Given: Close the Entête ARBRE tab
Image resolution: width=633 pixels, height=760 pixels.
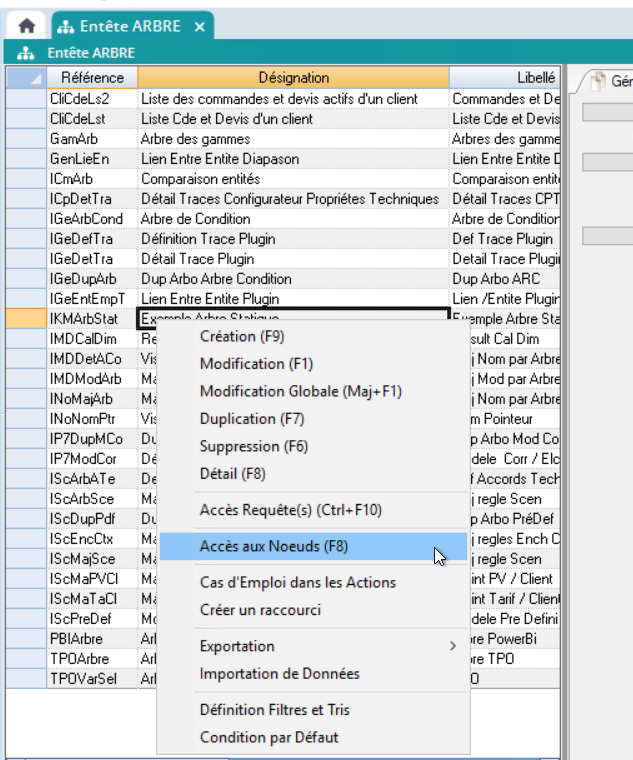Looking at the screenshot, I should coord(199,27).
